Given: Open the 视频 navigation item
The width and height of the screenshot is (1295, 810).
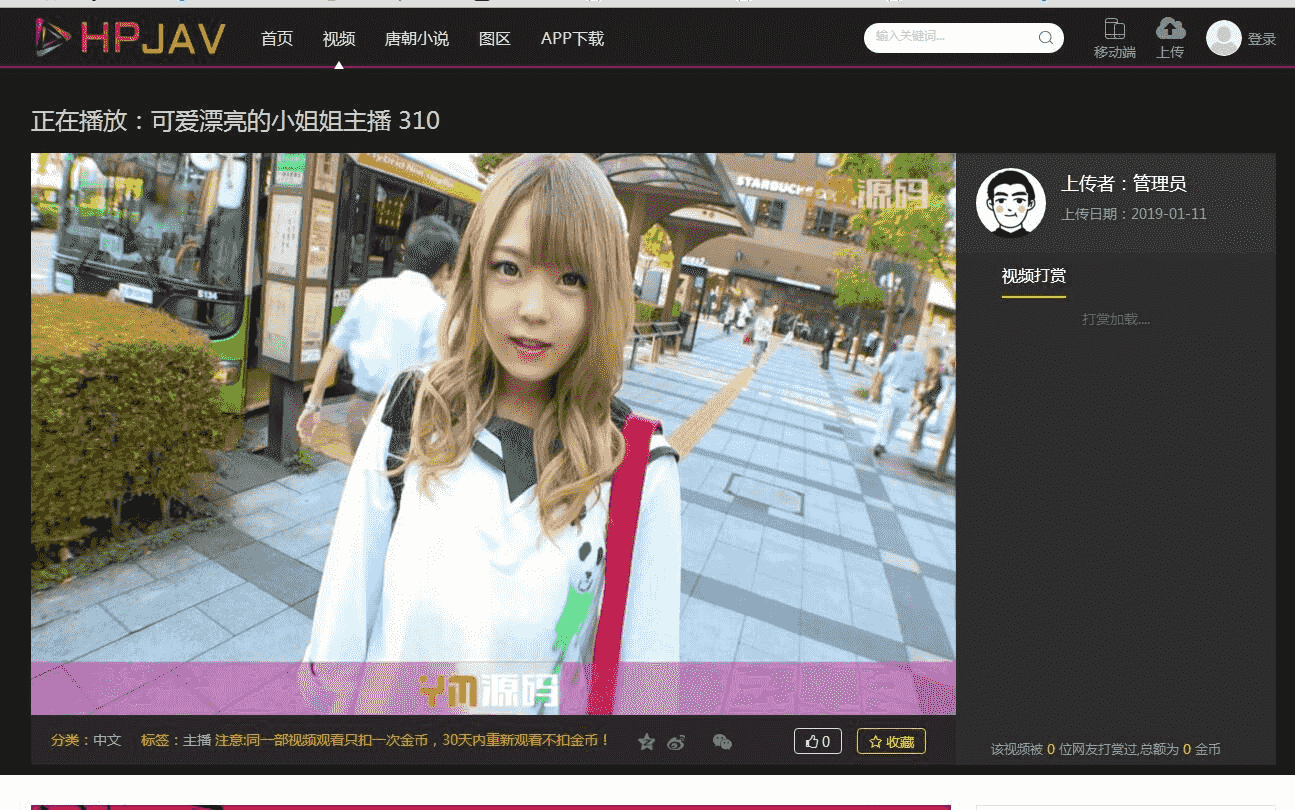Looking at the screenshot, I should point(339,39).
